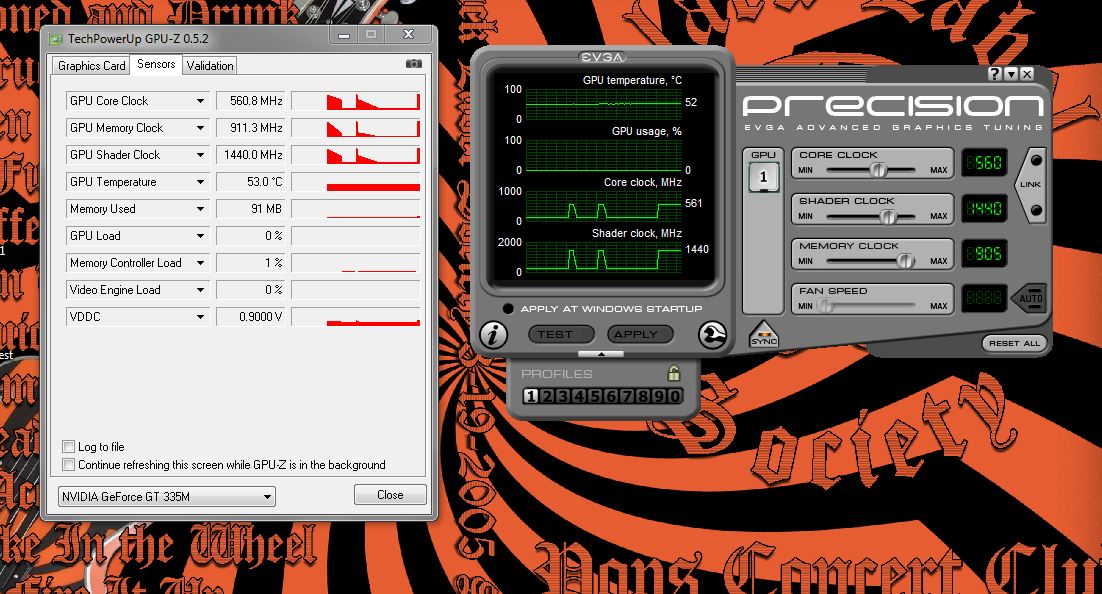Image resolution: width=1102 pixels, height=594 pixels.
Task: Click the Shader Clock slider handle
Action: coord(888,216)
